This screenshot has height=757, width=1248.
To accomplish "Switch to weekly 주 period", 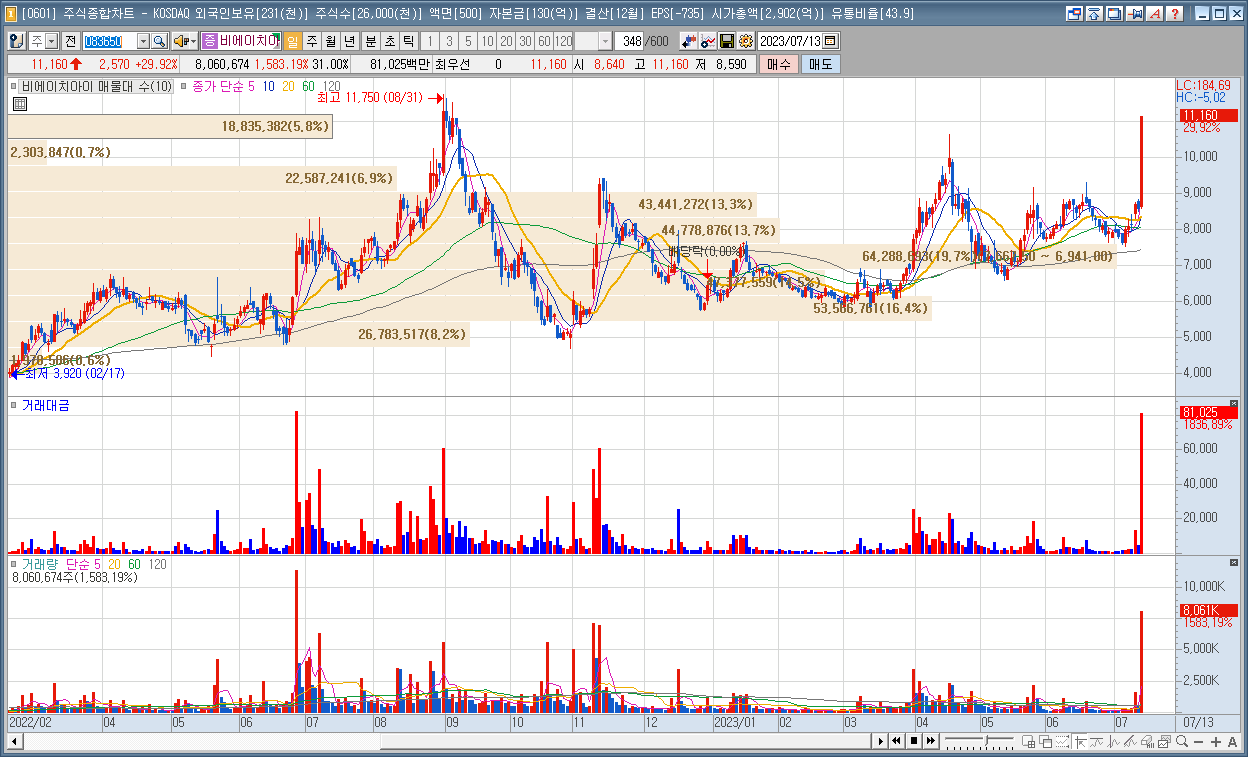I will point(312,41).
